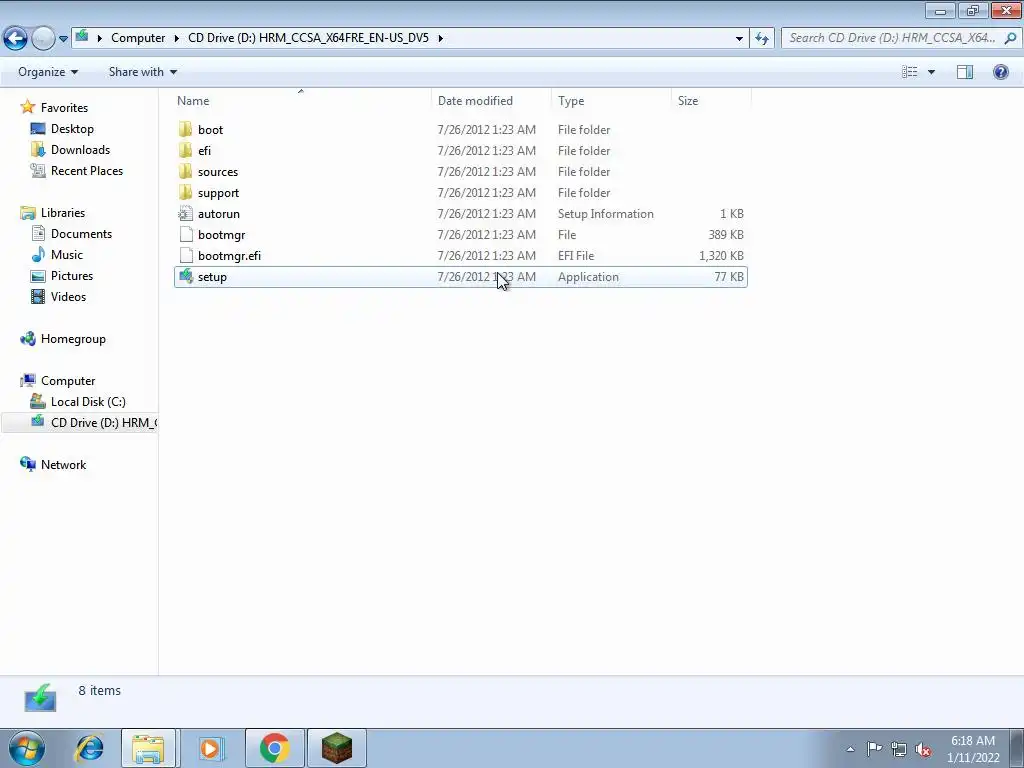Image resolution: width=1024 pixels, height=768 pixels.
Task: Click the Forward navigation arrow
Action: coord(43,38)
